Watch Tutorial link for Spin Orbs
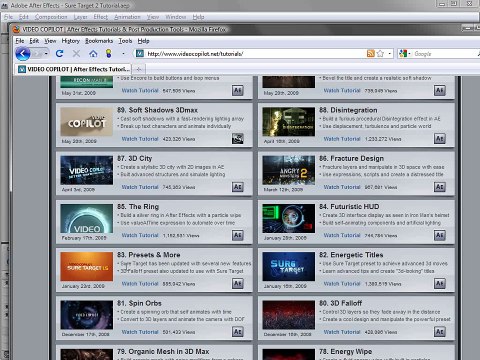Viewport: 480px width, 360px height. point(140,332)
